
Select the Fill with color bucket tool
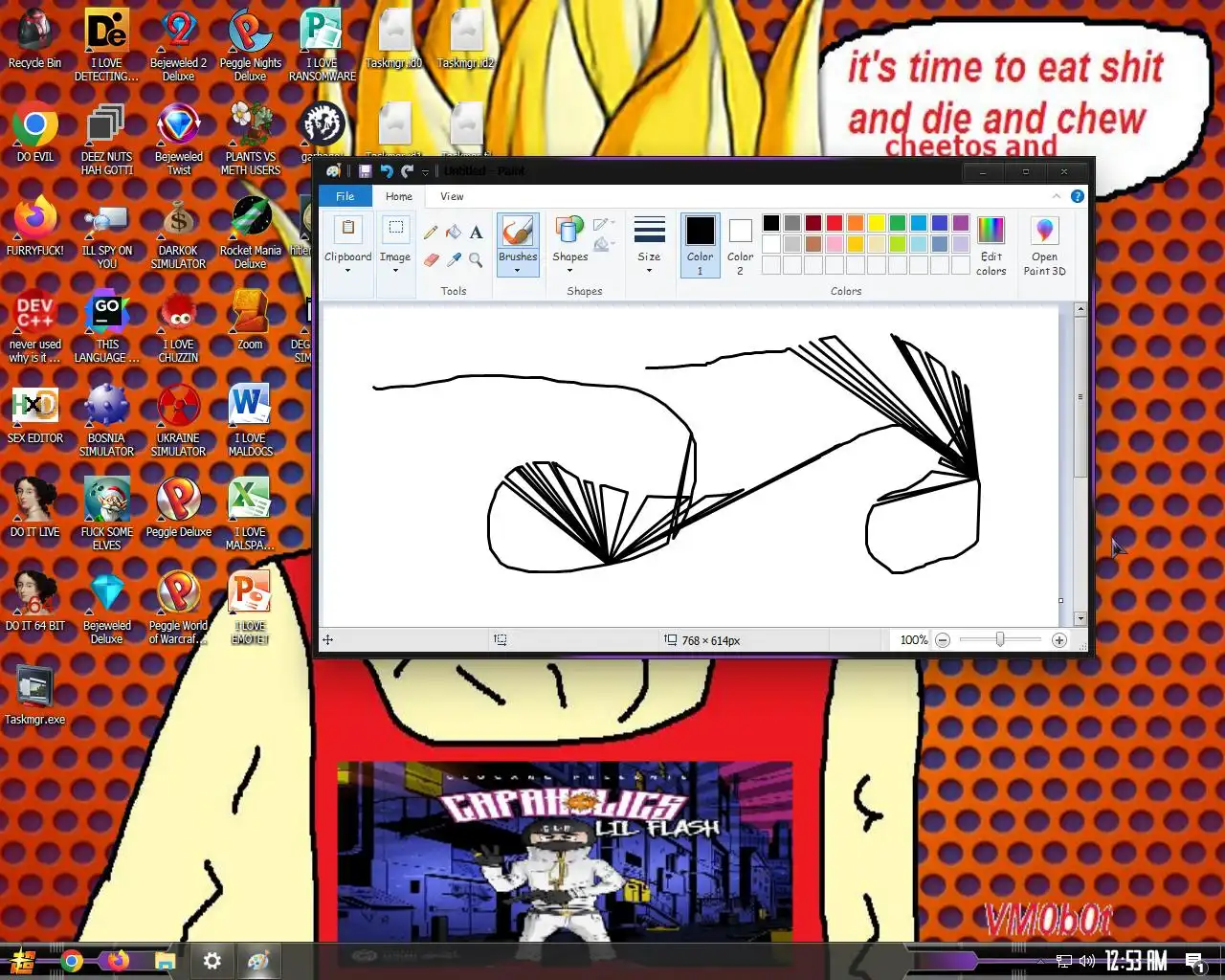pyautogui.click(x=453, y=233)
